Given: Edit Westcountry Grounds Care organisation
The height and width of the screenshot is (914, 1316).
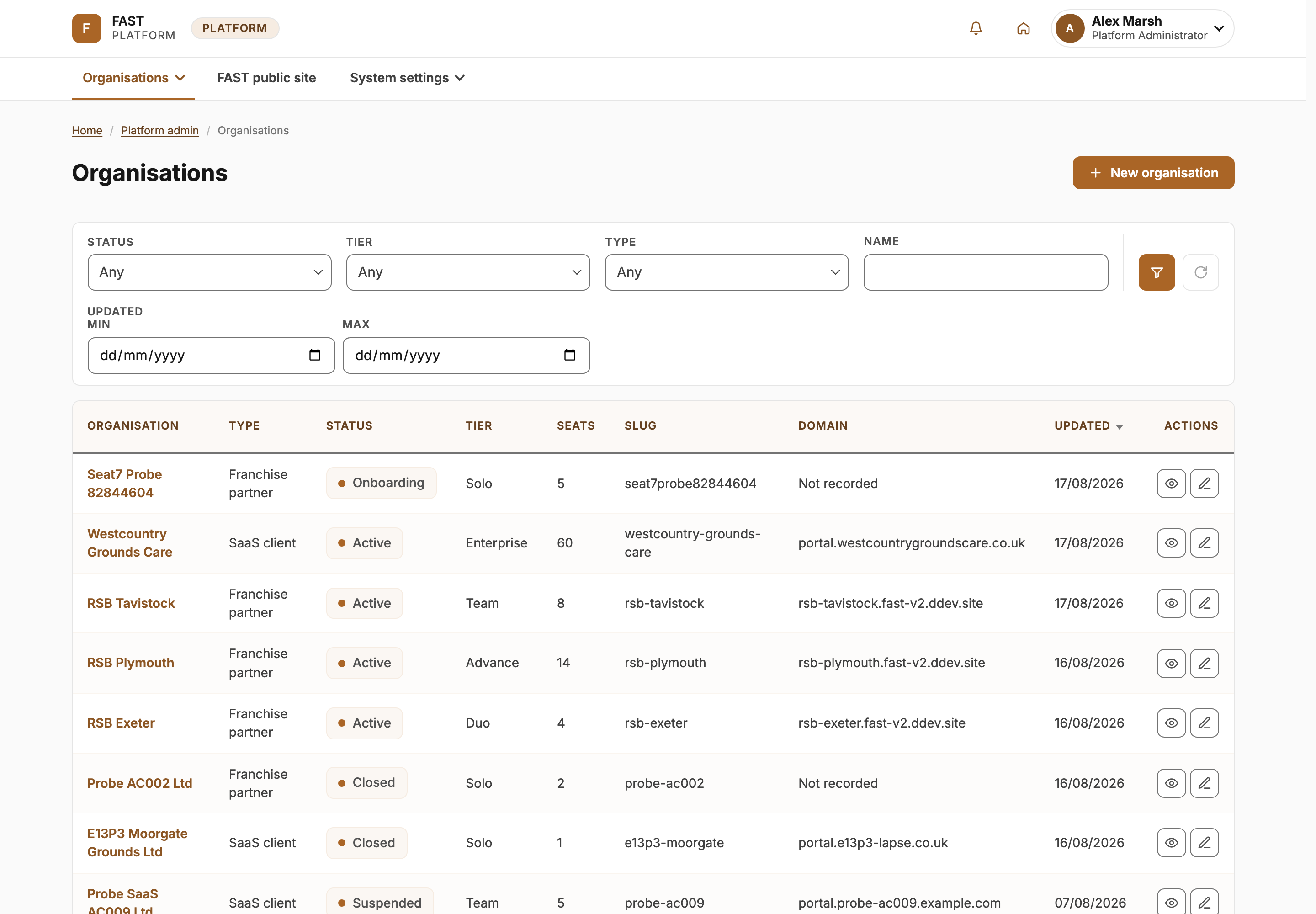Looking at the screenshot, I should click(1204, 543).
